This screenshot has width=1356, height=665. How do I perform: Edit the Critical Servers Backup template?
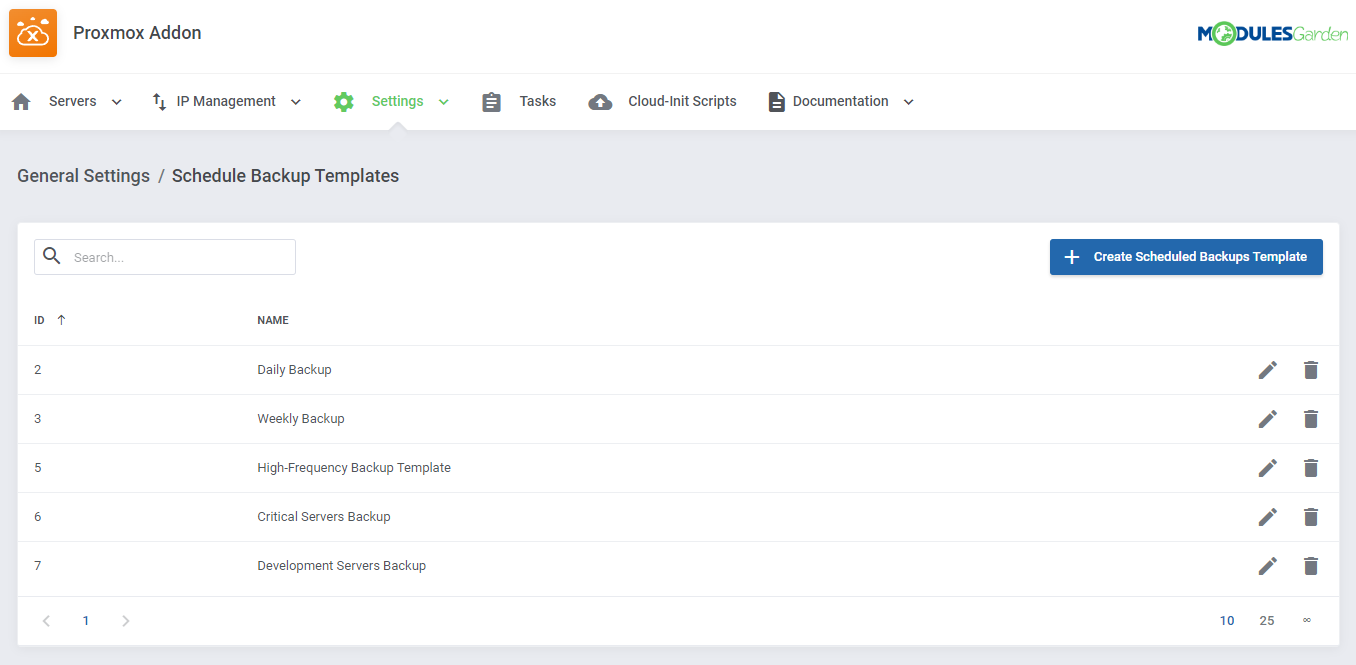pos(1267,517)
